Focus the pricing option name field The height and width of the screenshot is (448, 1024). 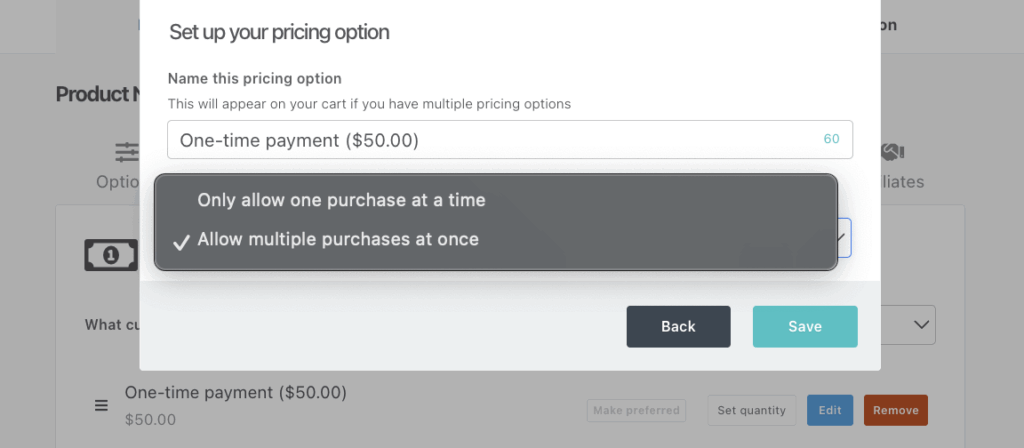pyautogui.click(x=490, y=140)
